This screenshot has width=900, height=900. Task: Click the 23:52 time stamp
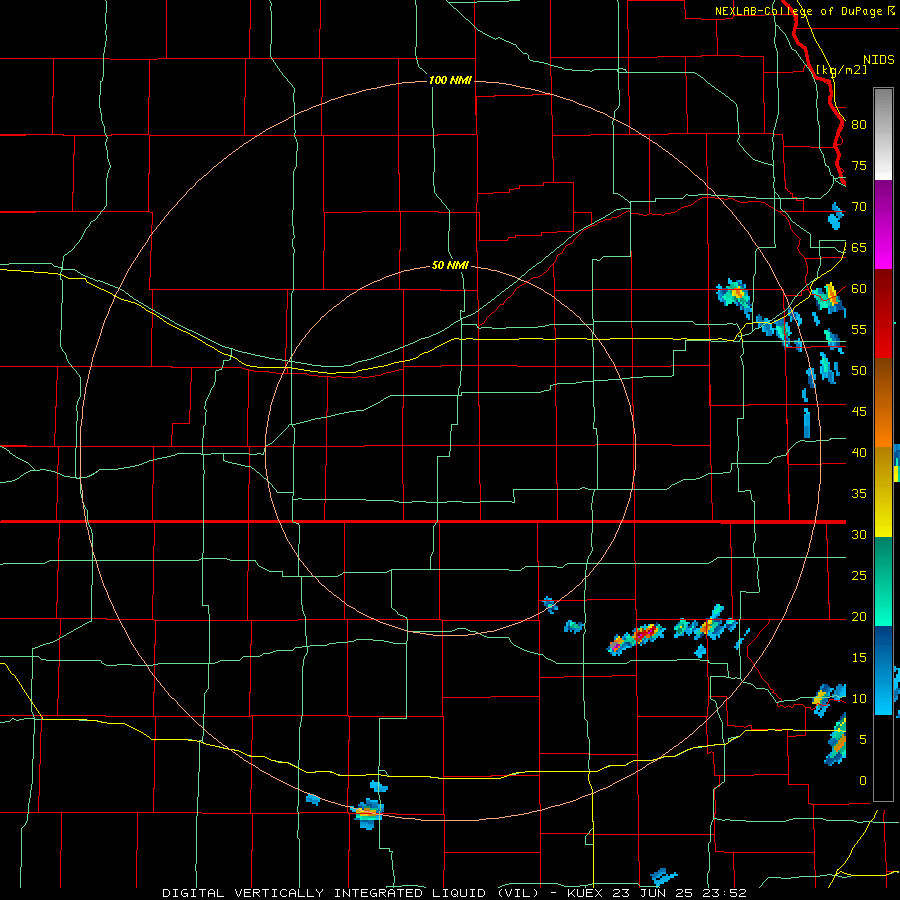(724, 893)
